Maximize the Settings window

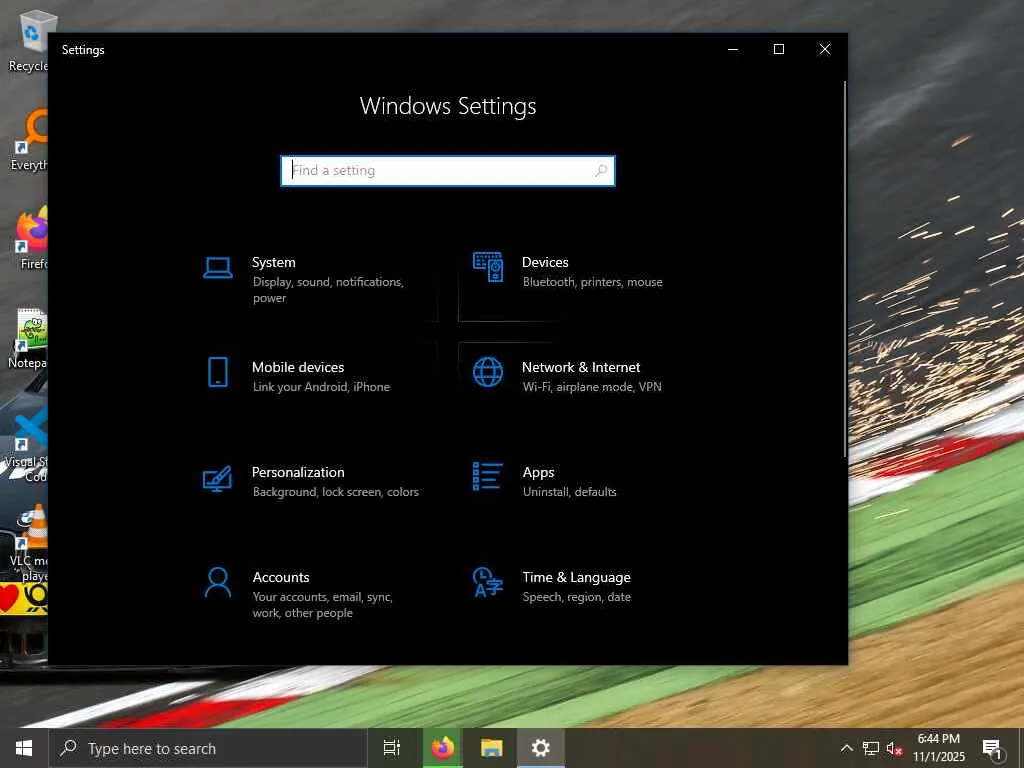coord(778,49)
